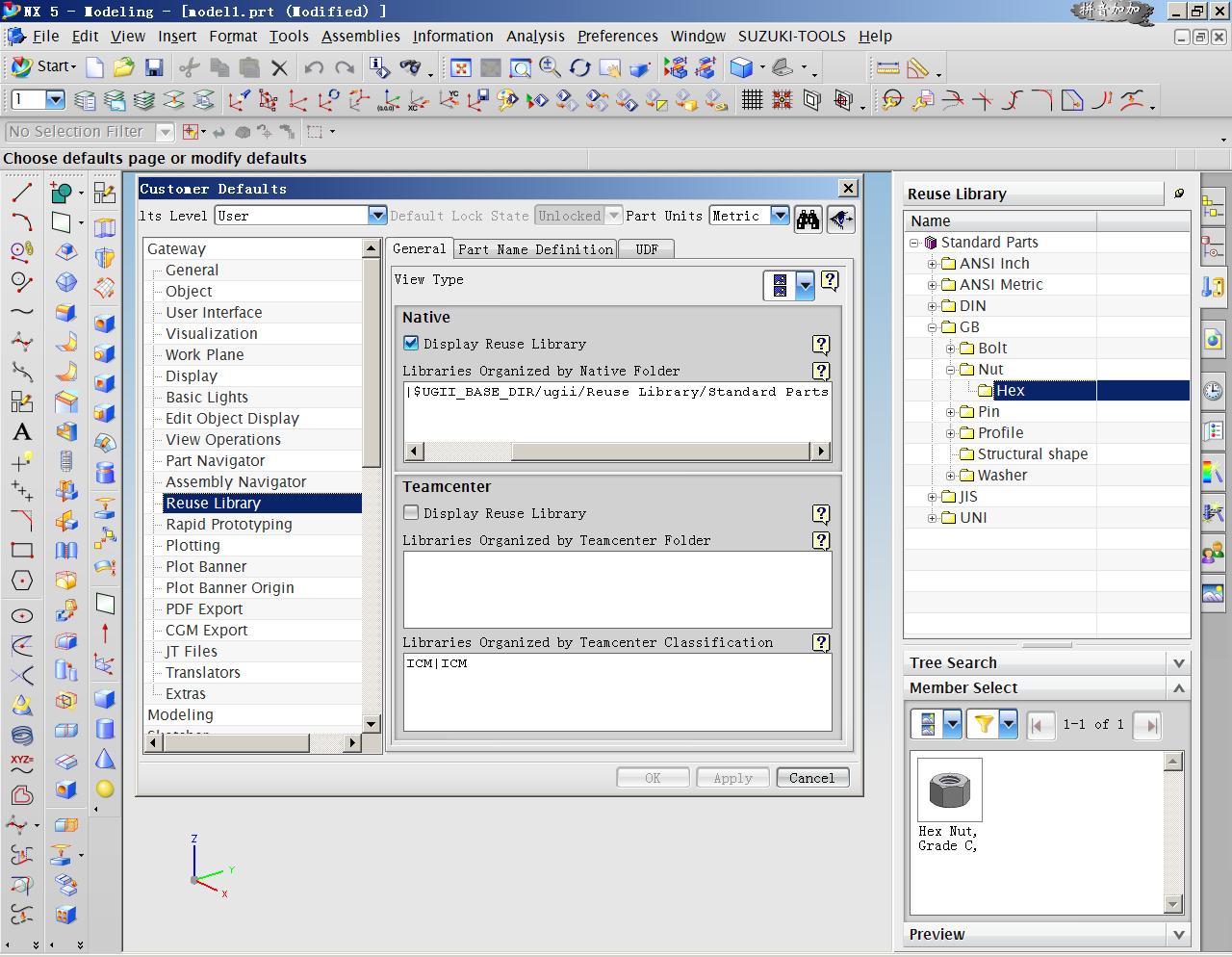Click the New file icon
The height and width of the screenshot is (957, 1232).
pyautogui.click(x=94, y=67)
